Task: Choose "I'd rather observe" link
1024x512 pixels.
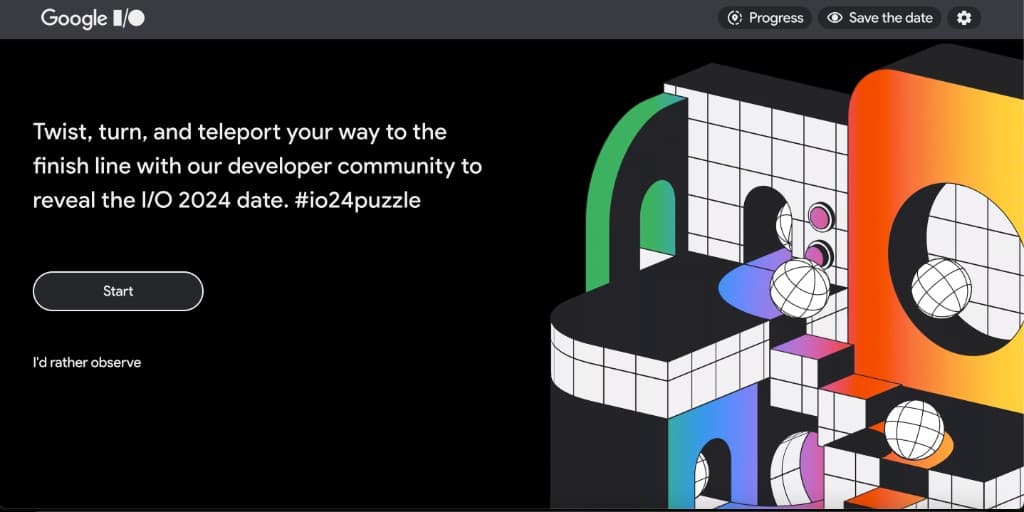Action: [87, 362]
